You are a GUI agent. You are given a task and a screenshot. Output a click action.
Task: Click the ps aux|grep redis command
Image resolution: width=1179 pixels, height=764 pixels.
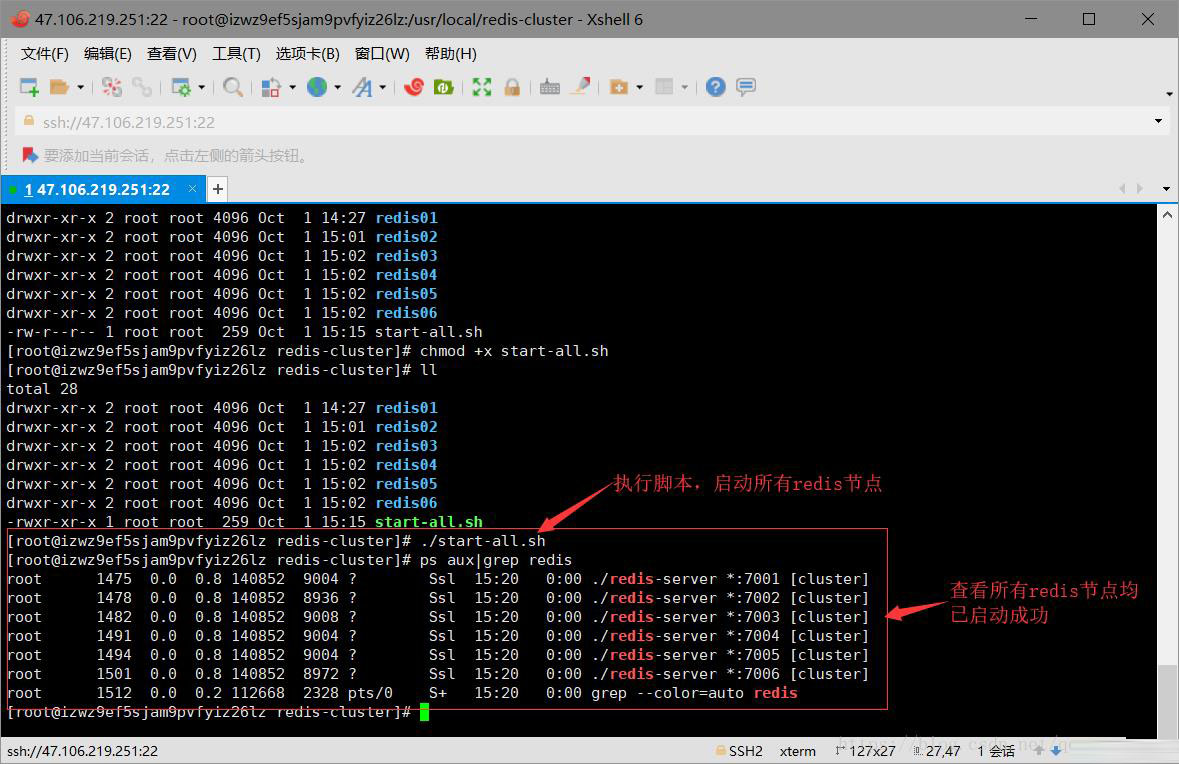[x=496, y=559]
